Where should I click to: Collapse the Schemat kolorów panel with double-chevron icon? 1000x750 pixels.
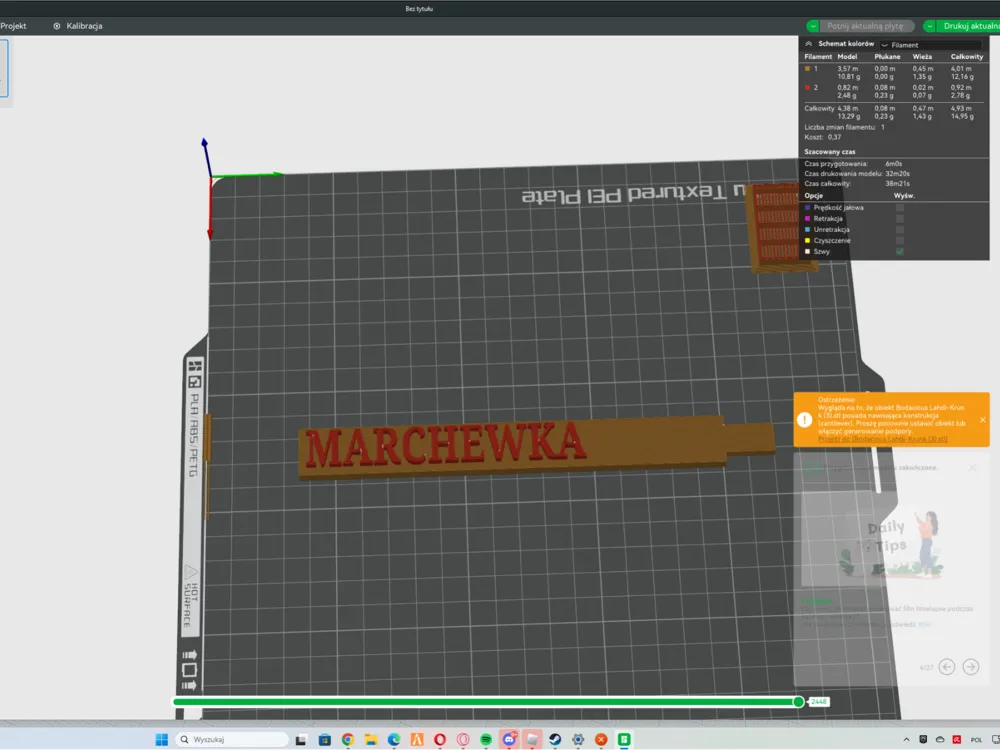click(809, 44)
